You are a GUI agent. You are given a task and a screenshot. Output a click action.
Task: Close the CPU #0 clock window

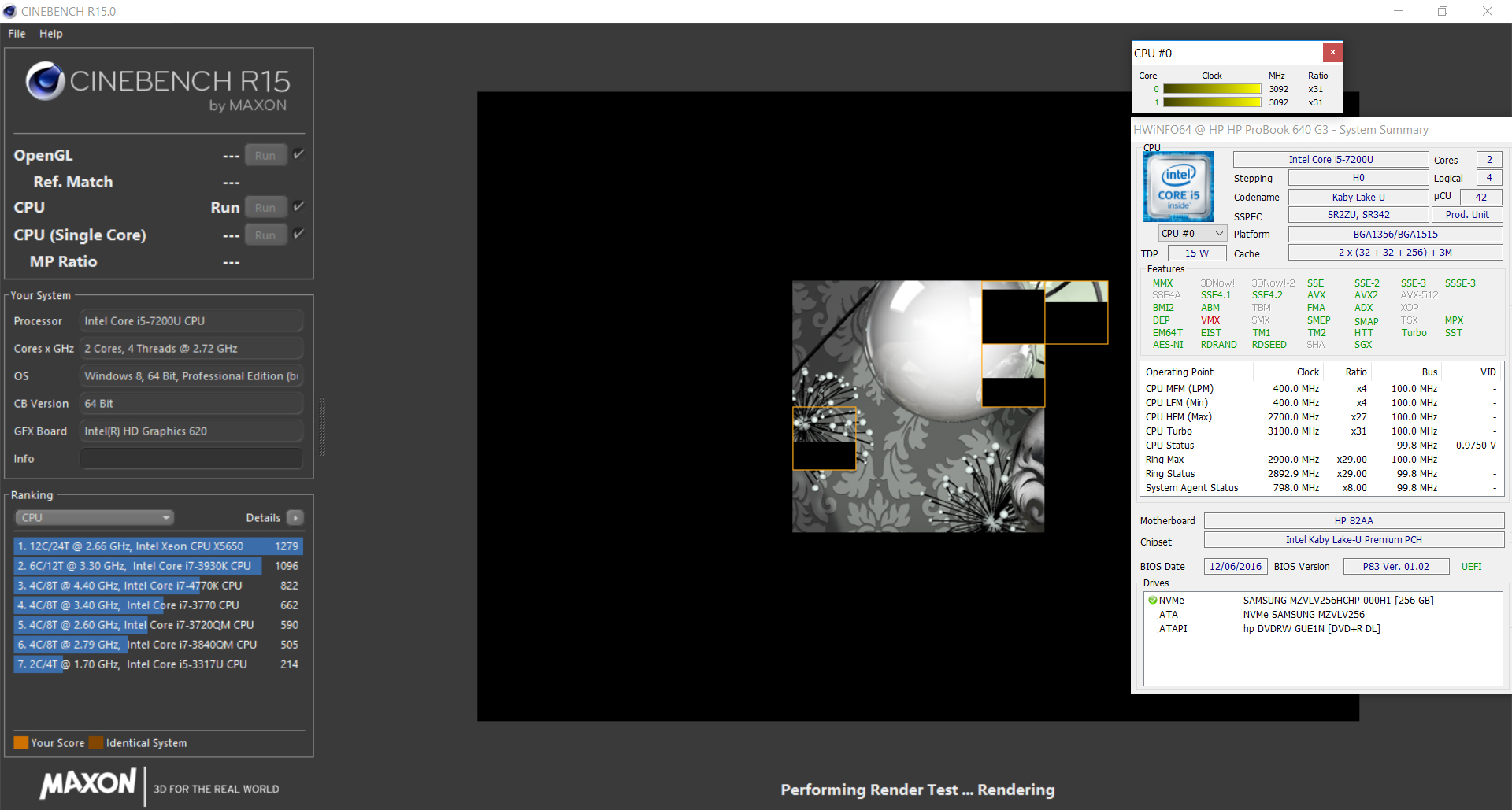pyautogui.click(x=1332, y=53)
